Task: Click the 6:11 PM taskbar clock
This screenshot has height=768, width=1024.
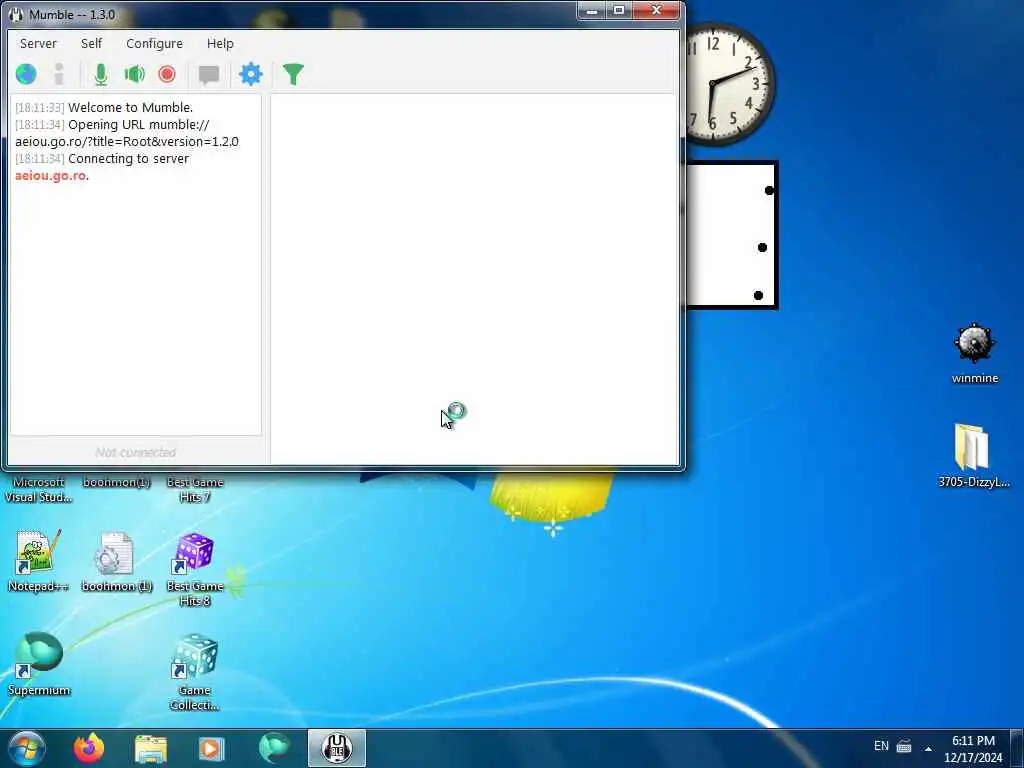Action: click(x=973, y=749)
